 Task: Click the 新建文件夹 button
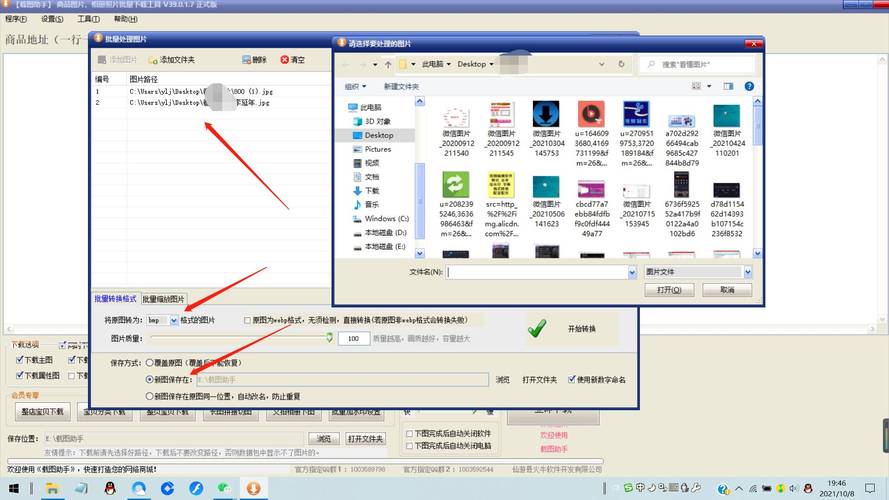(402, 86)
